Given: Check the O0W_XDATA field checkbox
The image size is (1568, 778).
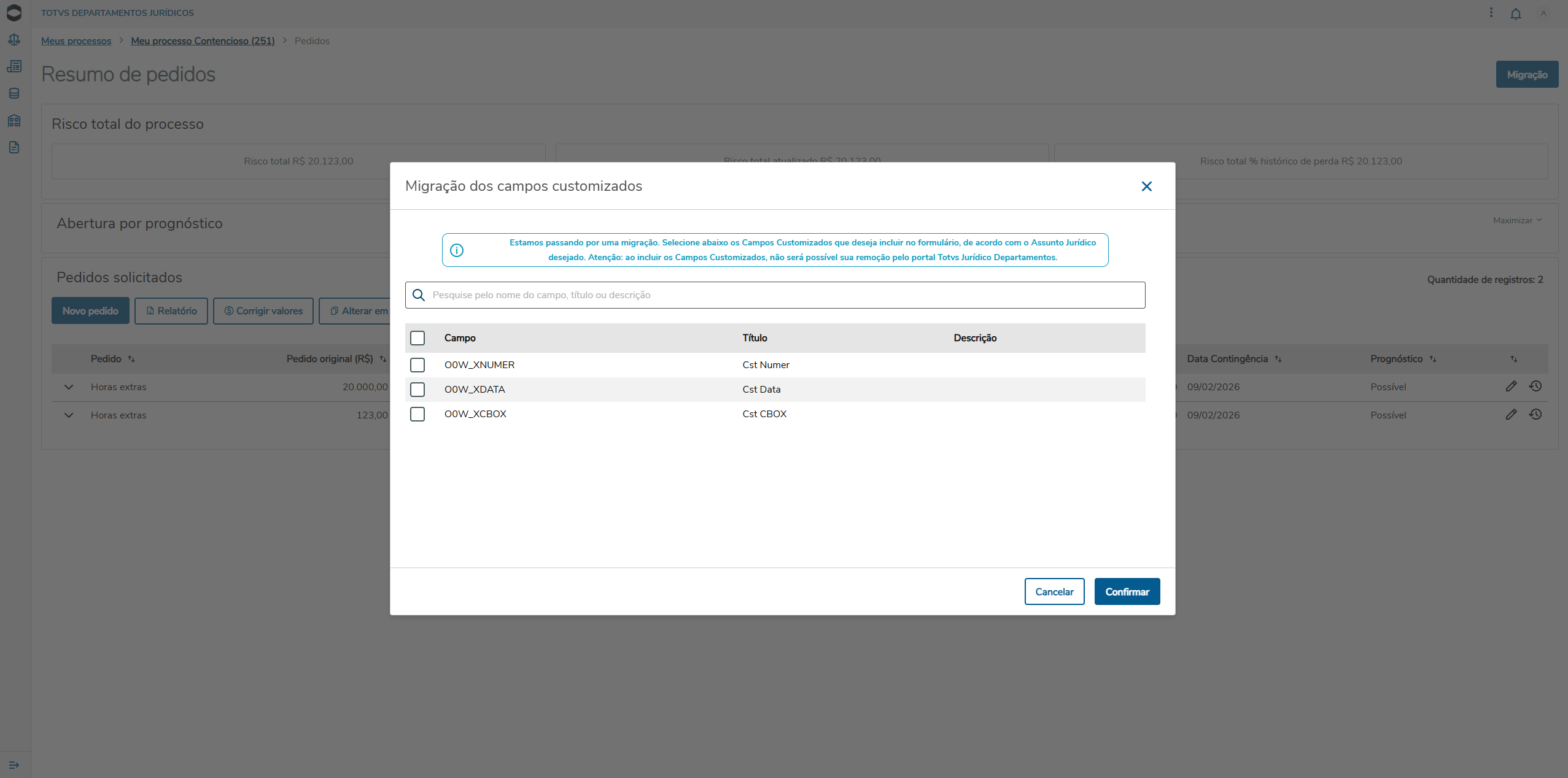Looking at the screenshot, I should (417, 390).
